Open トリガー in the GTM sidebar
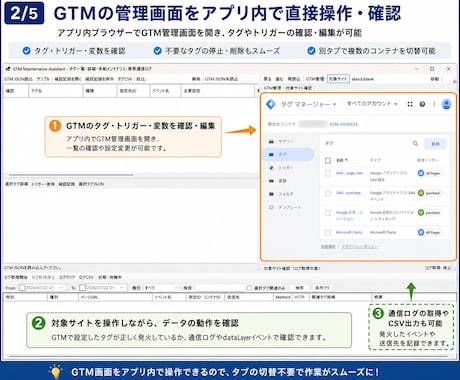 pyautogui.click(x=282, y=167)
